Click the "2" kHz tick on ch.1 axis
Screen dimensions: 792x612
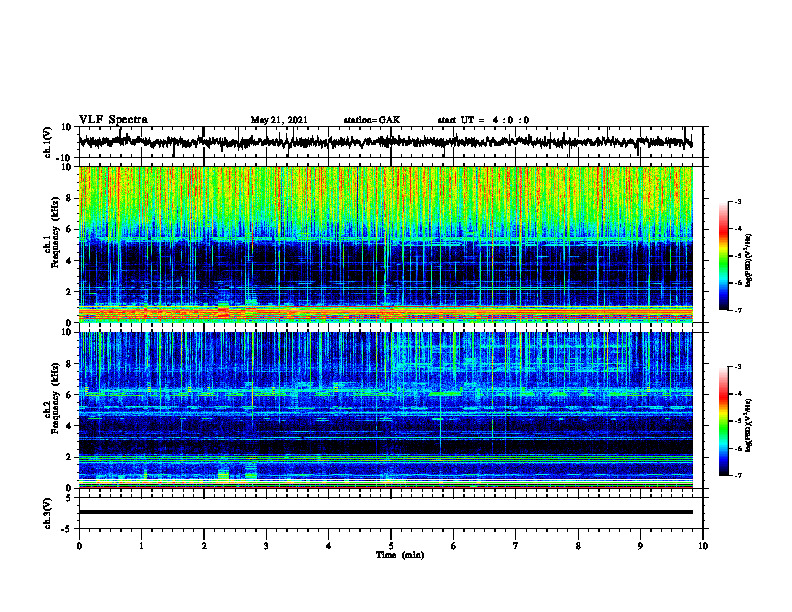[x=70, y=292]
